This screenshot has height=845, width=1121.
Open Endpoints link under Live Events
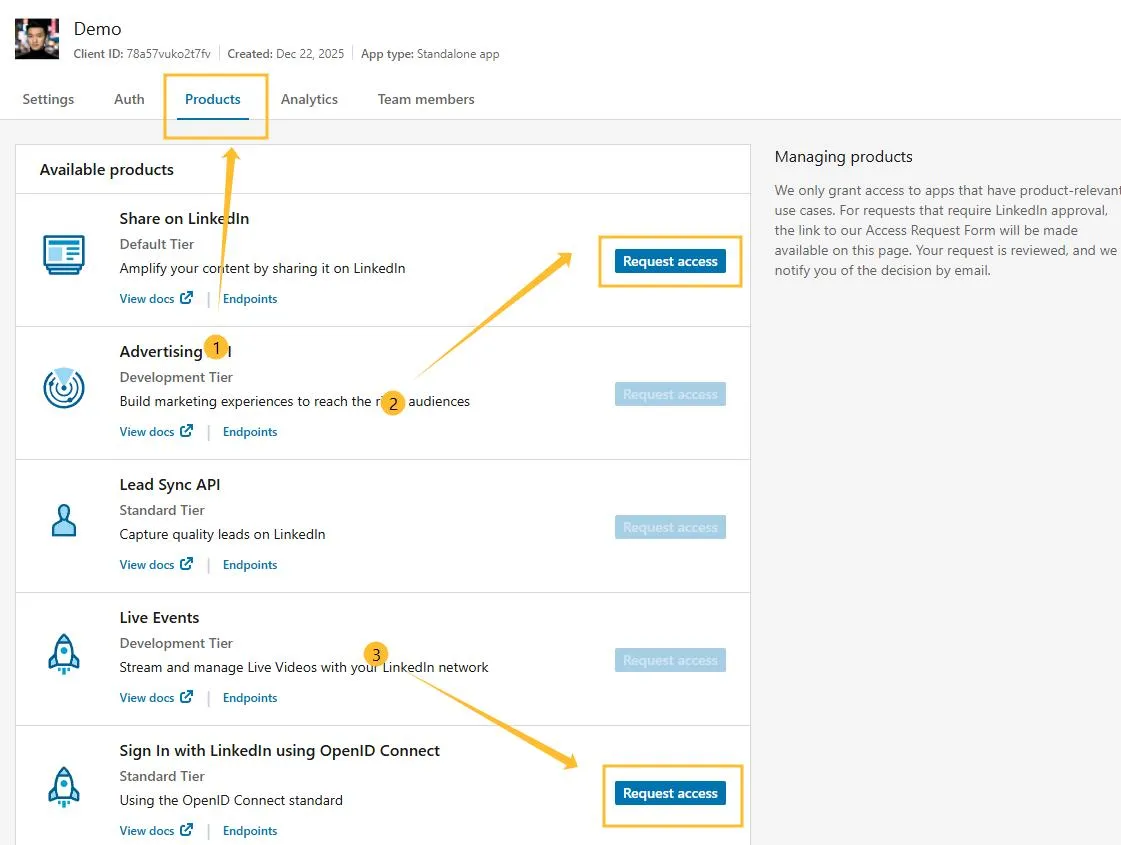(x=250, y=698)
